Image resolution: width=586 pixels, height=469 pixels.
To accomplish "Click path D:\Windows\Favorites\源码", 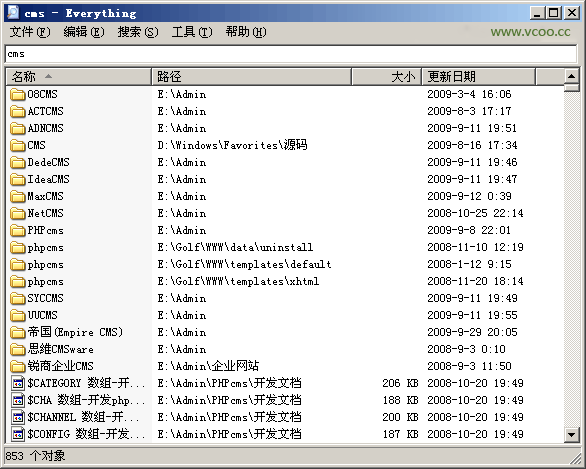I will pos(232,145).
